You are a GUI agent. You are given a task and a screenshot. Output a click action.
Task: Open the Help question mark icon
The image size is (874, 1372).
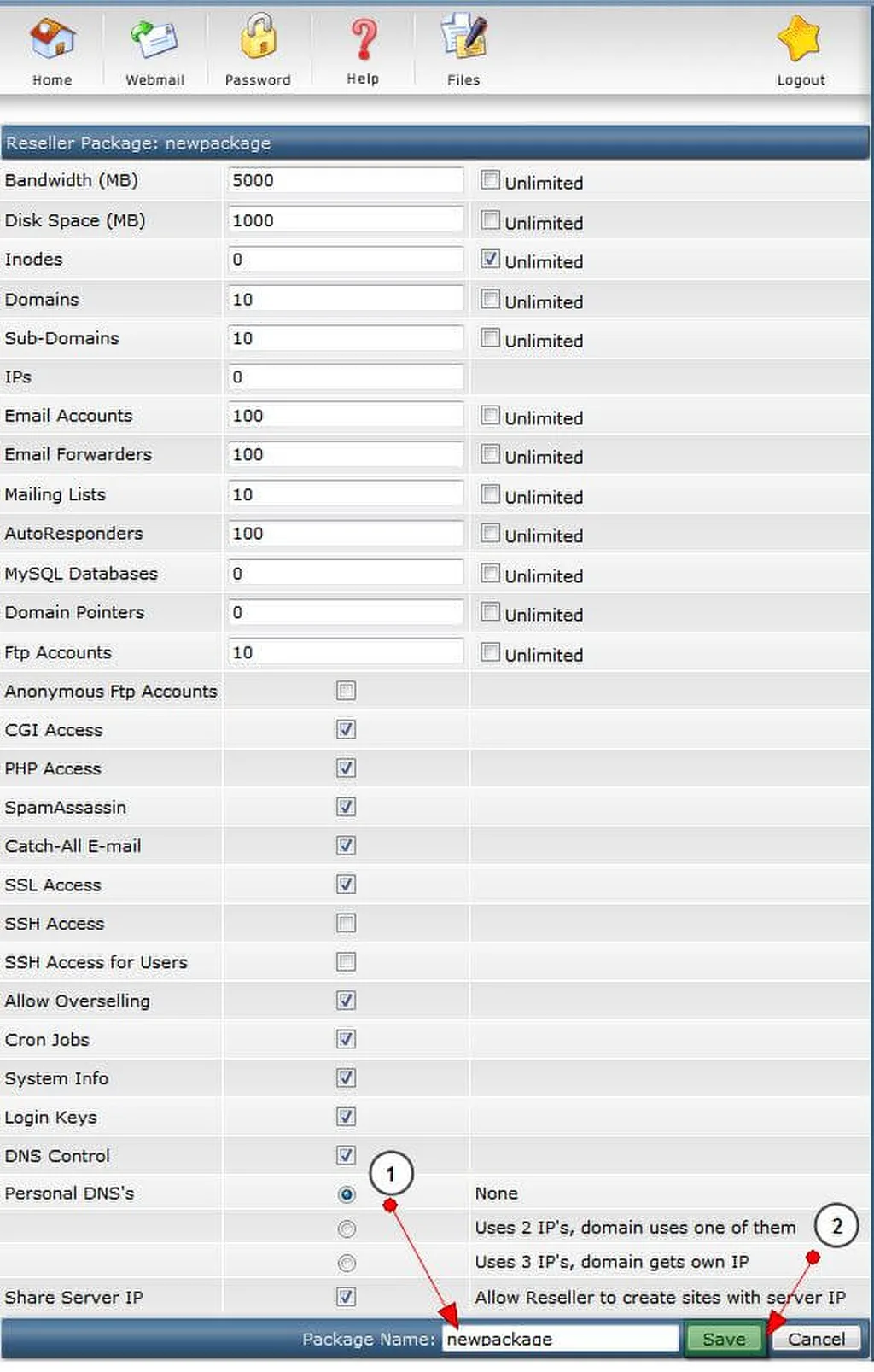(x=364, y=38)
